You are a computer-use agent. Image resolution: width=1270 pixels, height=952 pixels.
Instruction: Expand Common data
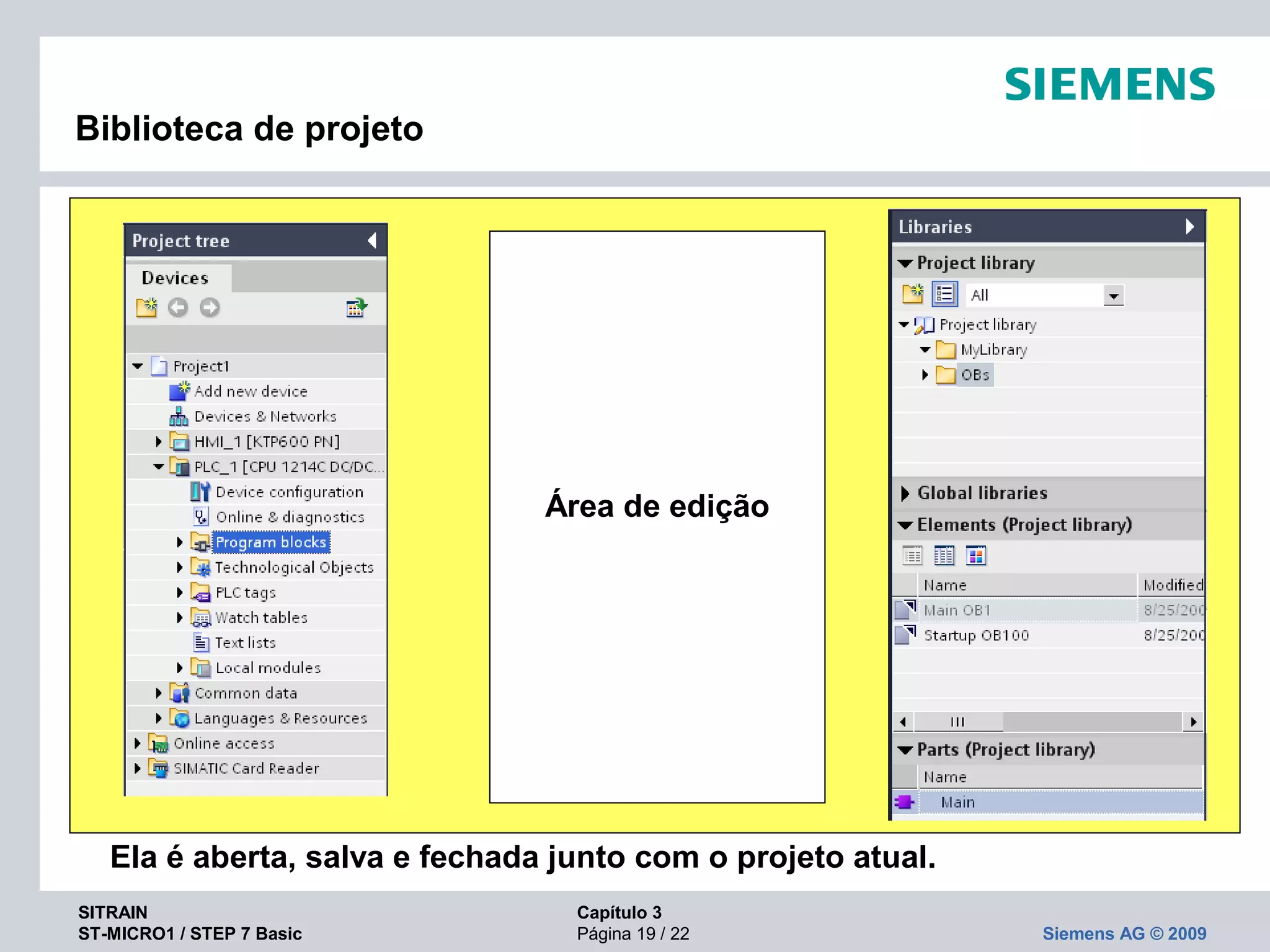click(159, 693)
